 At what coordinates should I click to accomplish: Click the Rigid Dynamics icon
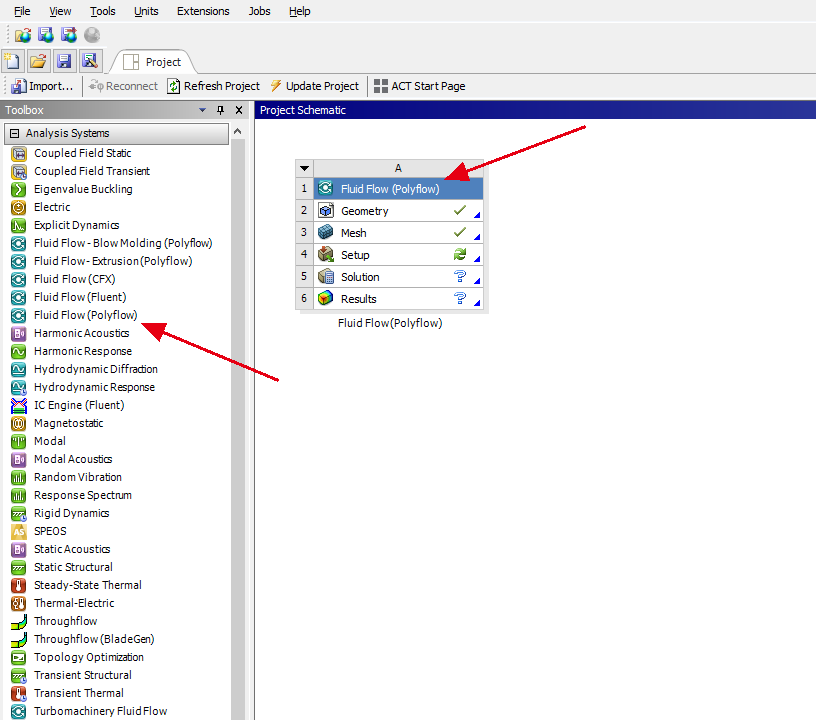click(19, 513)
